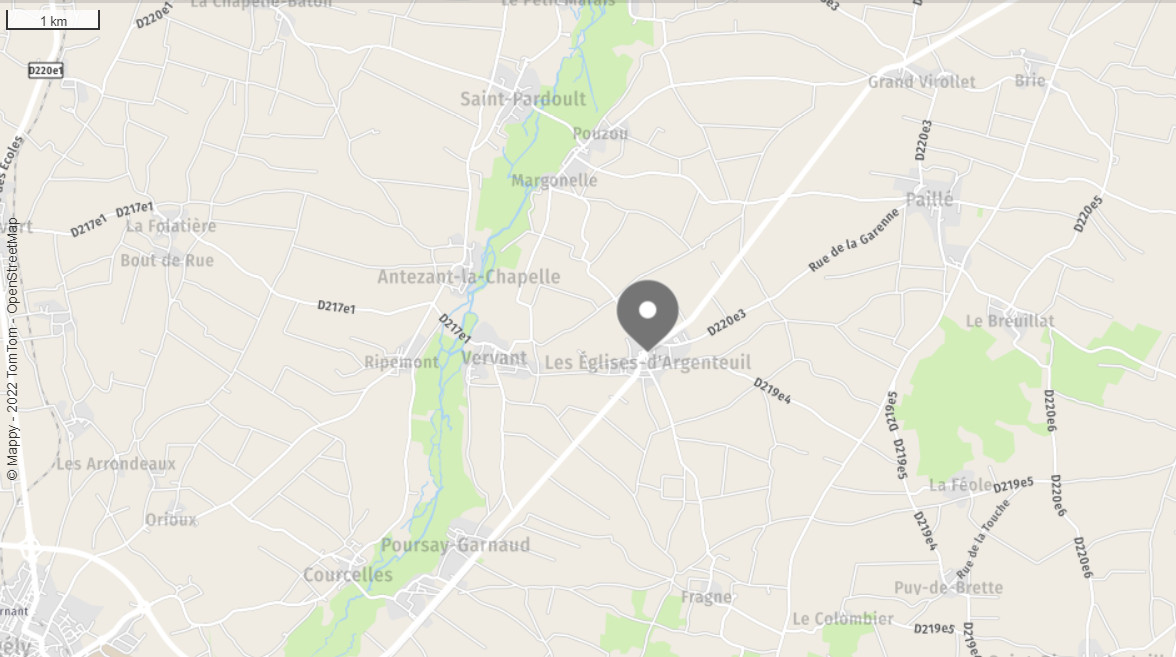Select the Puy-de-Brette place label

948,588
